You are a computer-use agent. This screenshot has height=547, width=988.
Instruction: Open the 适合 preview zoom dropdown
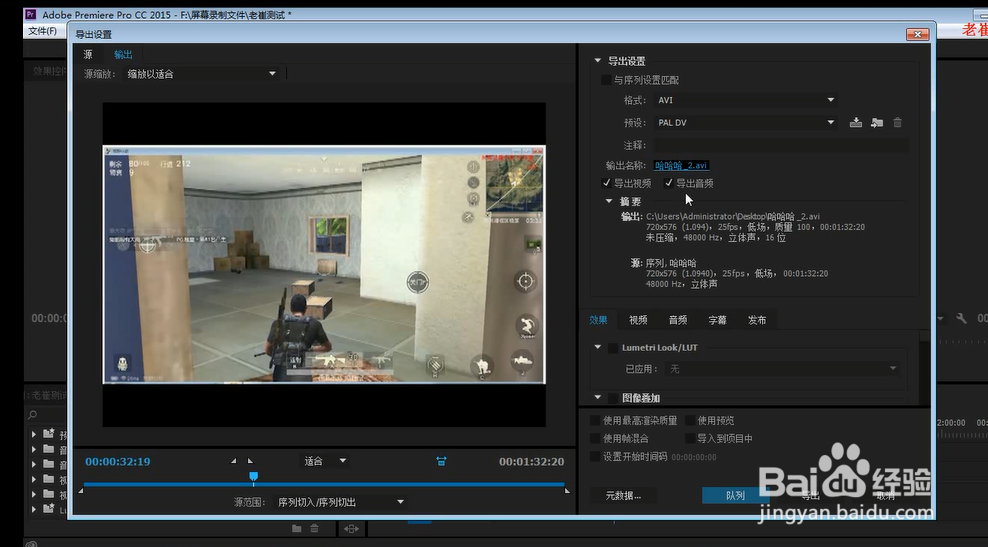coord(325,461)
